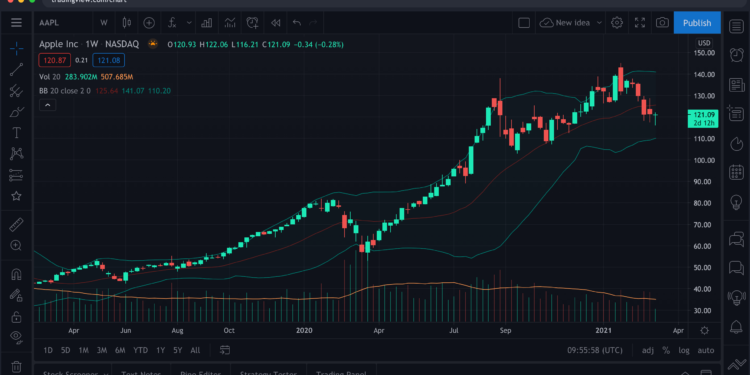Open the candlestick chart style selector

pyautogui.click(x=126, y=22)
